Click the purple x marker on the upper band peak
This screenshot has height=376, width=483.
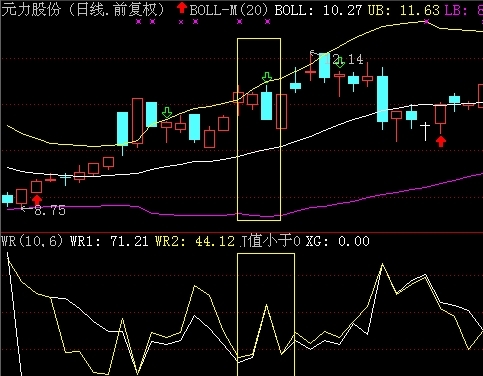click(427, 22)
